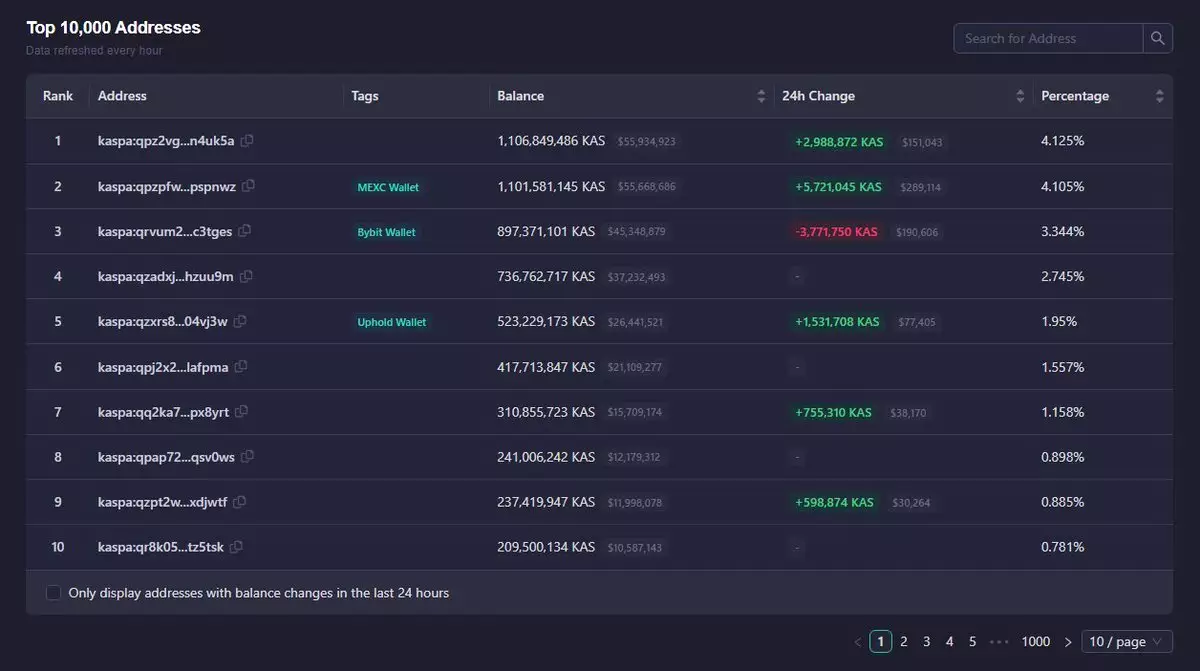This screenshot has height=671, width=1200.
Task: Copy the Bybit address qrvum2...c3tges
Action: (x=245, y=231)
